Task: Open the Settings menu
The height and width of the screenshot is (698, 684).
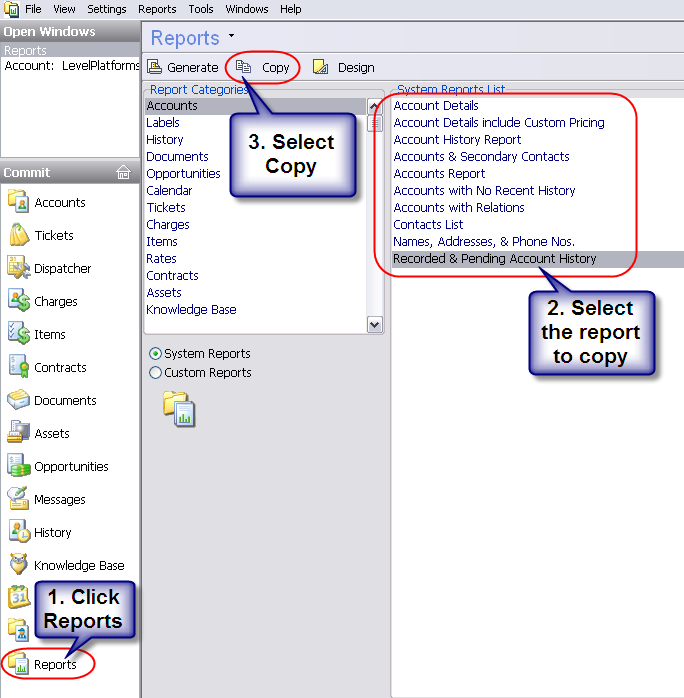Action: (x=107, y=9)
